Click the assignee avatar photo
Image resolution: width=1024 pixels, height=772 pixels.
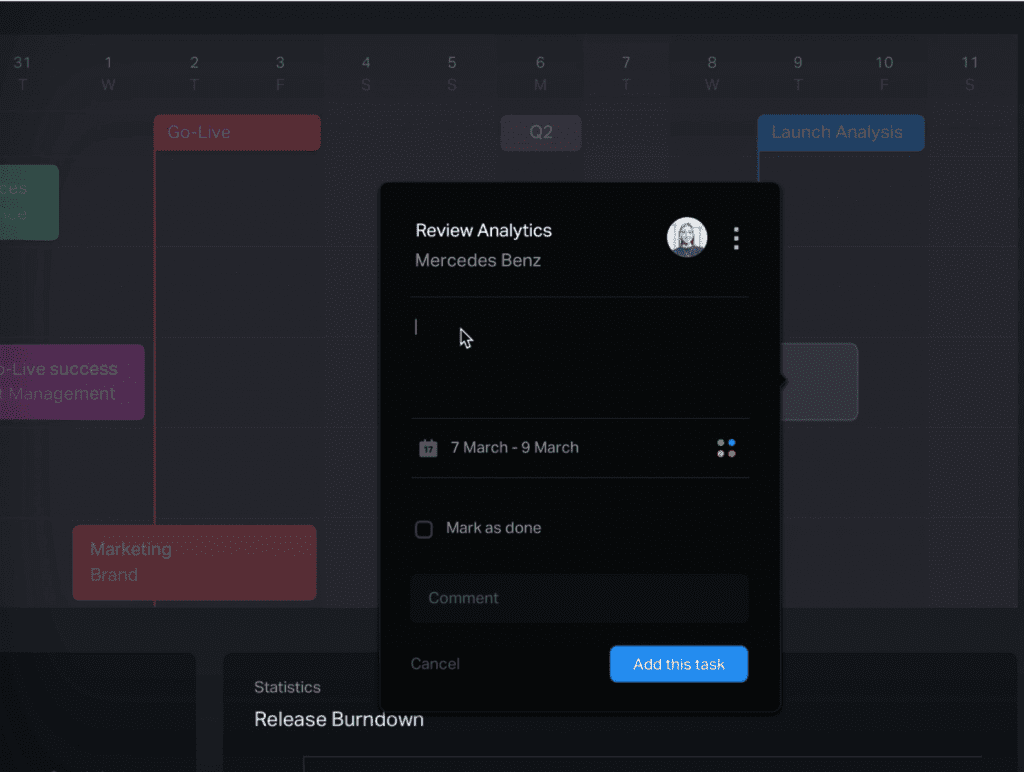pos(687,237)
